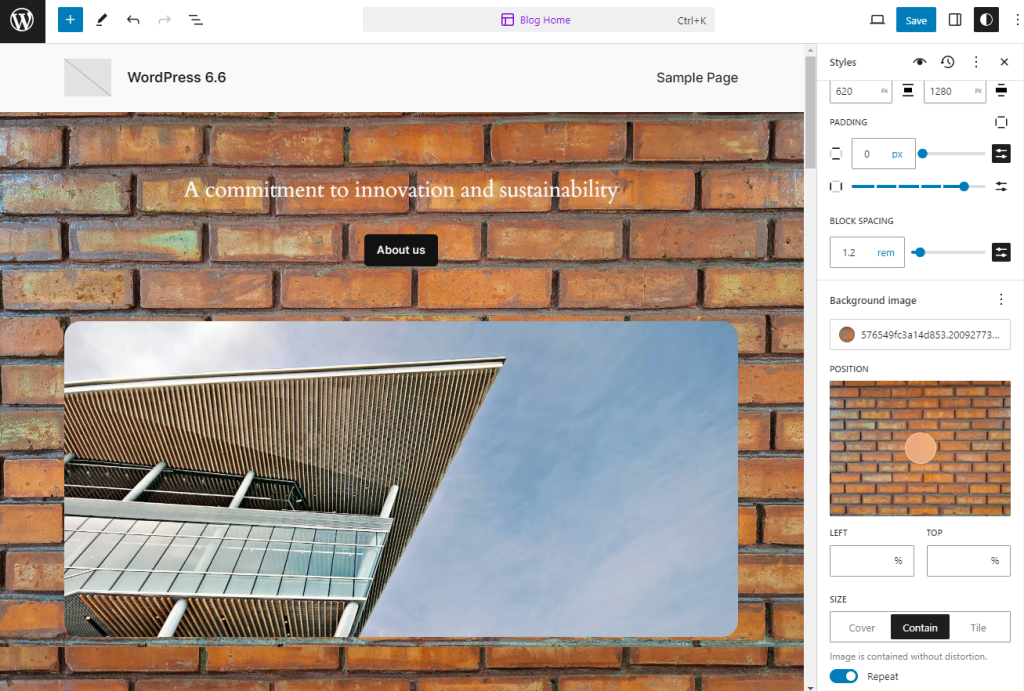This screenshot has width=1024, height=691.
Task: Disable the Repeat toggle
Action: click(x=843, y=676)
